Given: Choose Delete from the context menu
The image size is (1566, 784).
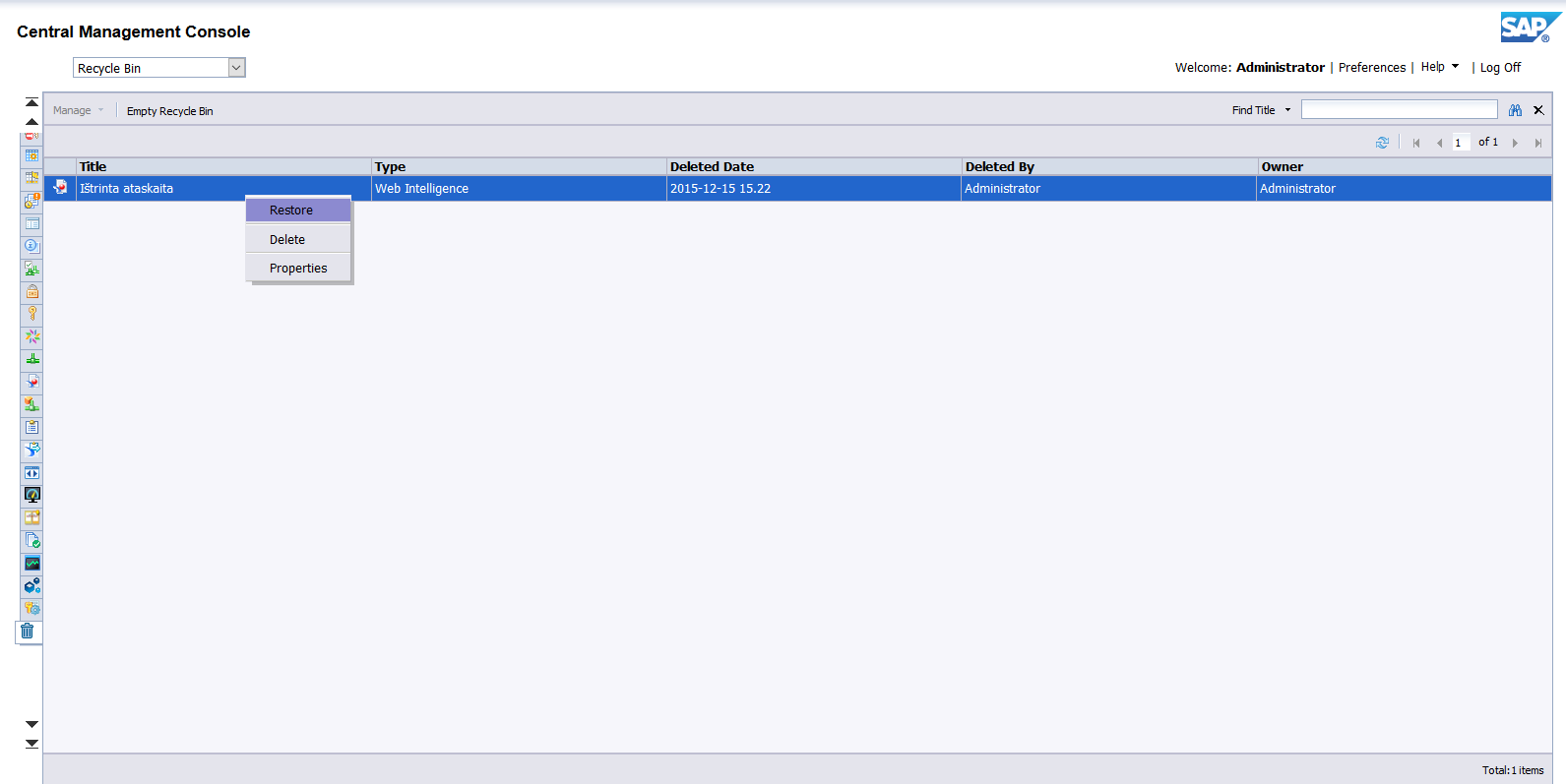Looking at the screenshot, I should (x=298, y=239).
